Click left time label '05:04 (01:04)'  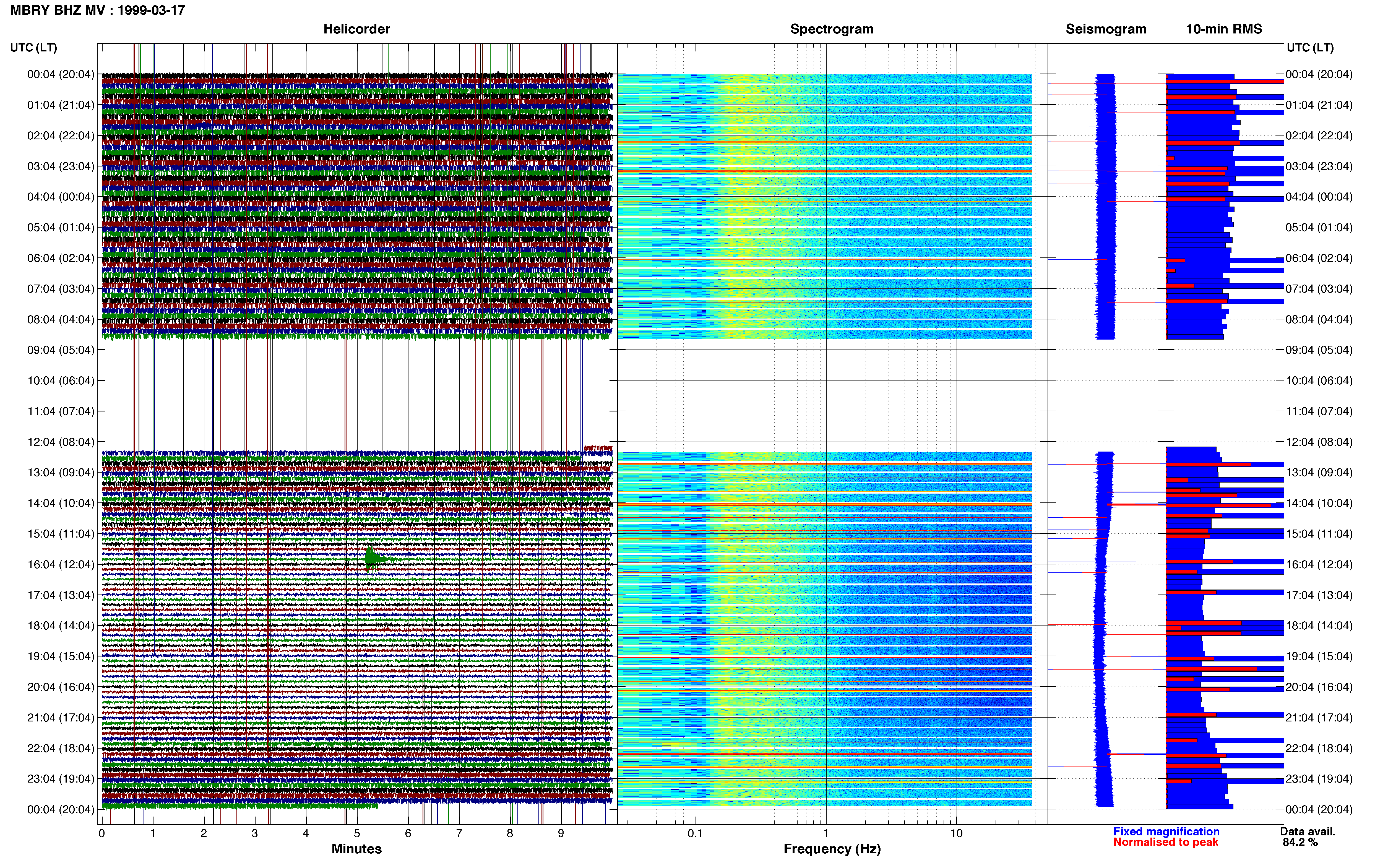61,227
